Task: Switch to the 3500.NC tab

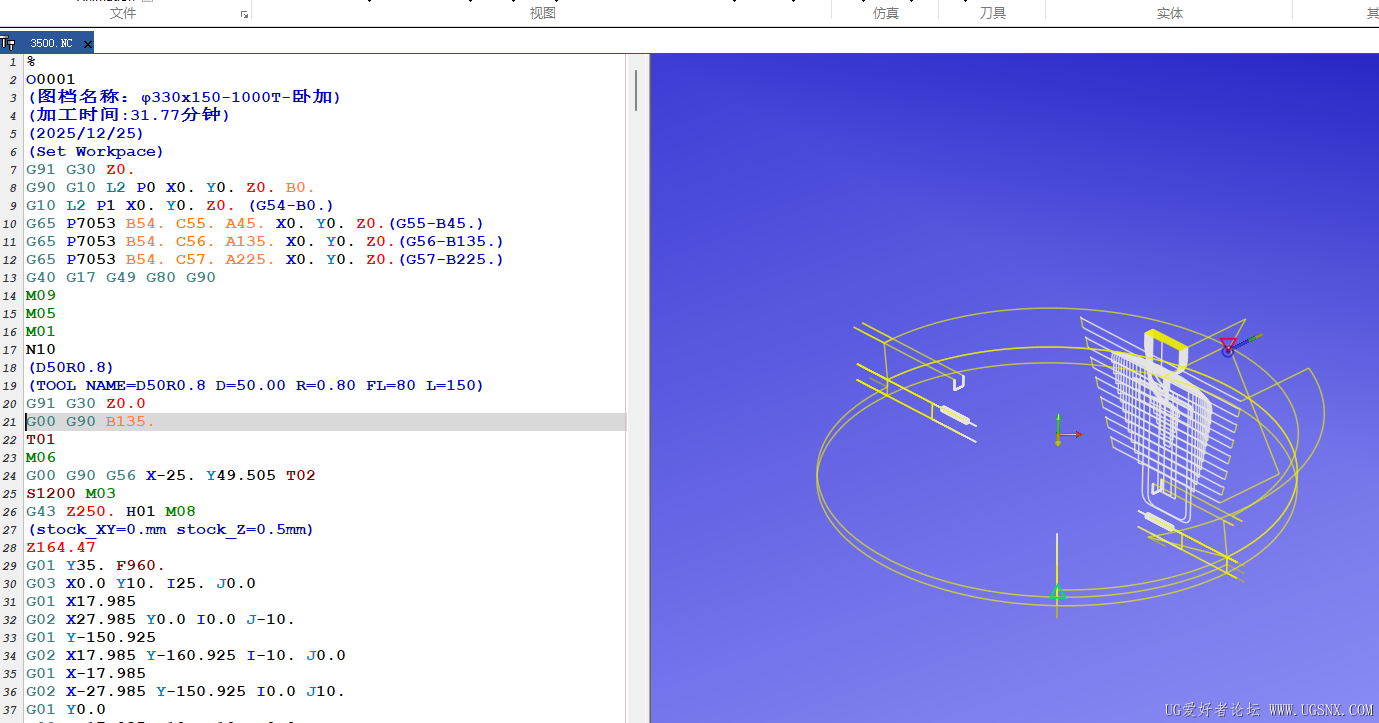Action: 51,44
